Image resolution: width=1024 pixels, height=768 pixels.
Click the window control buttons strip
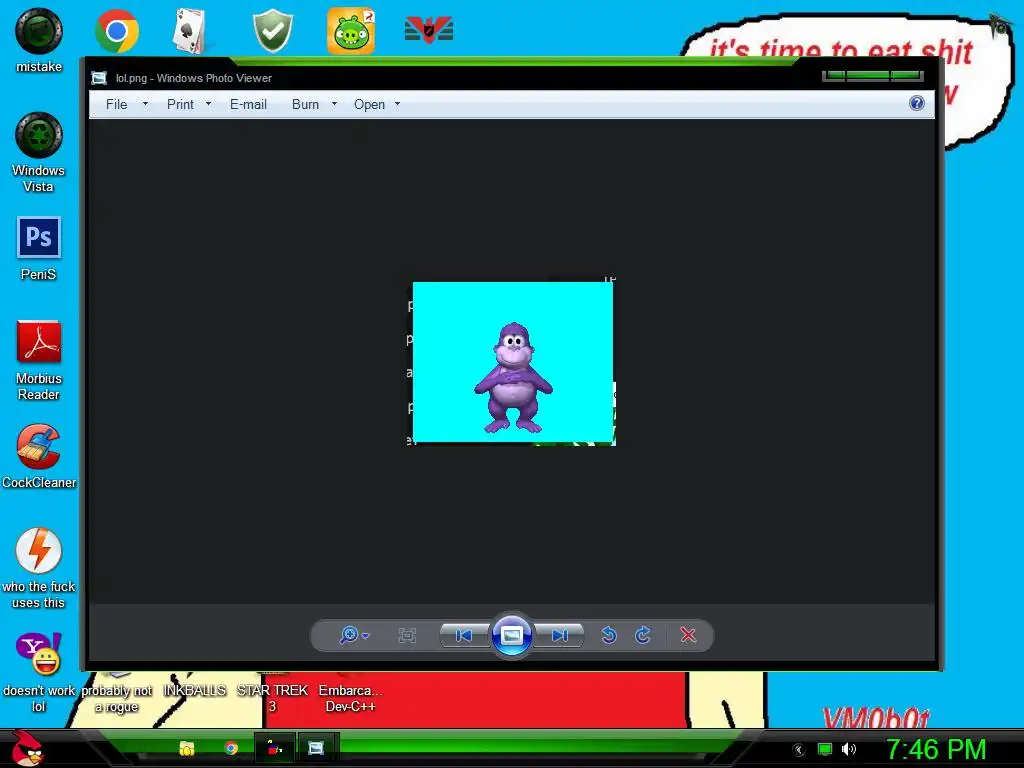click(x=872, y=76)
